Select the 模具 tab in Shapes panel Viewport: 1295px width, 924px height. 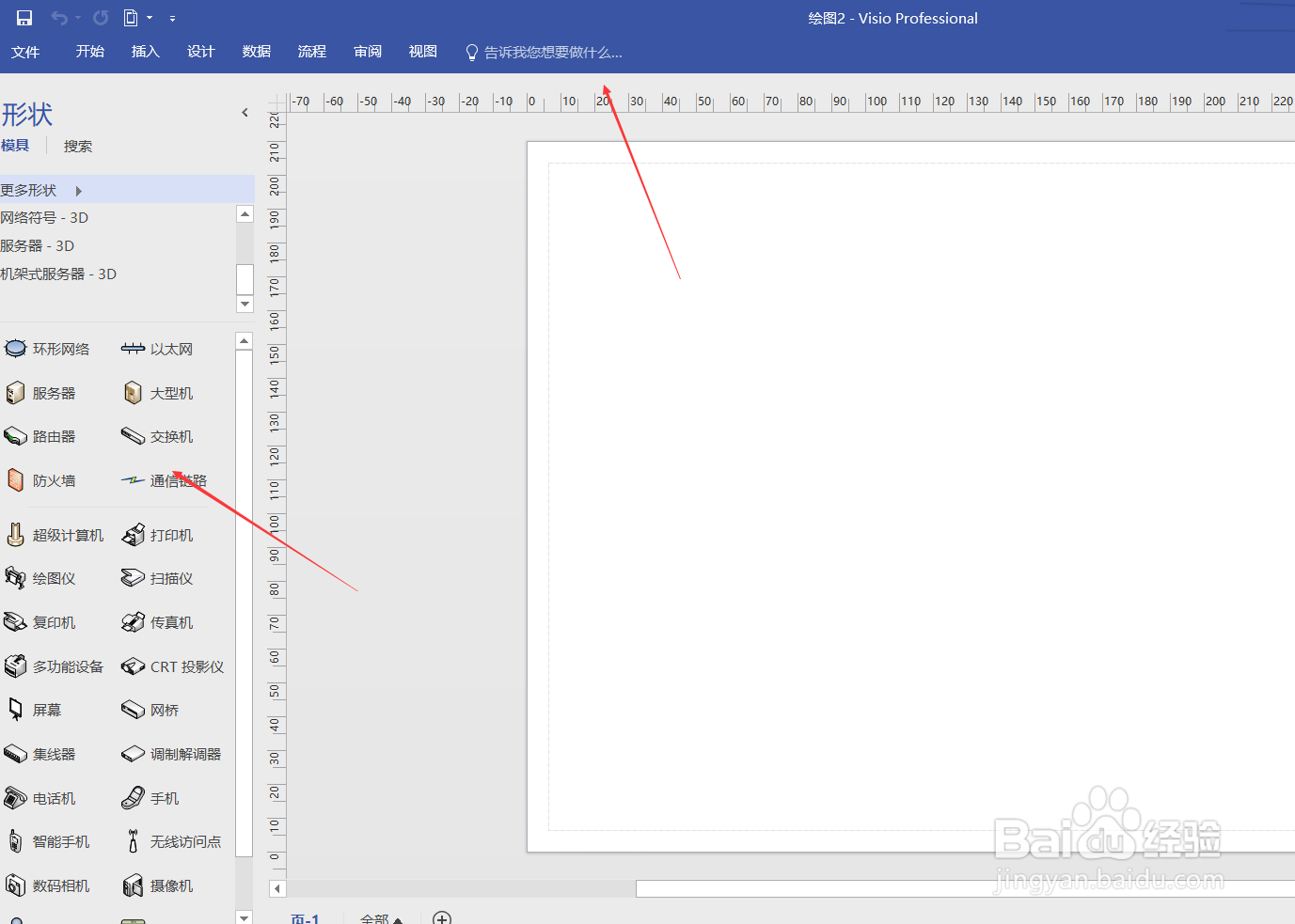[x=15, y=146]
